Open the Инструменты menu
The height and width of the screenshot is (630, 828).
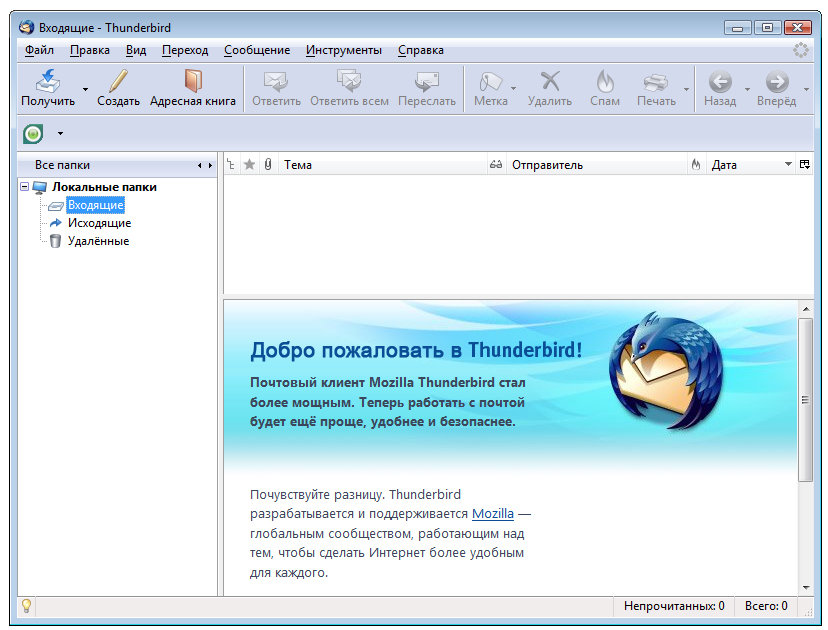click(344, 50)
